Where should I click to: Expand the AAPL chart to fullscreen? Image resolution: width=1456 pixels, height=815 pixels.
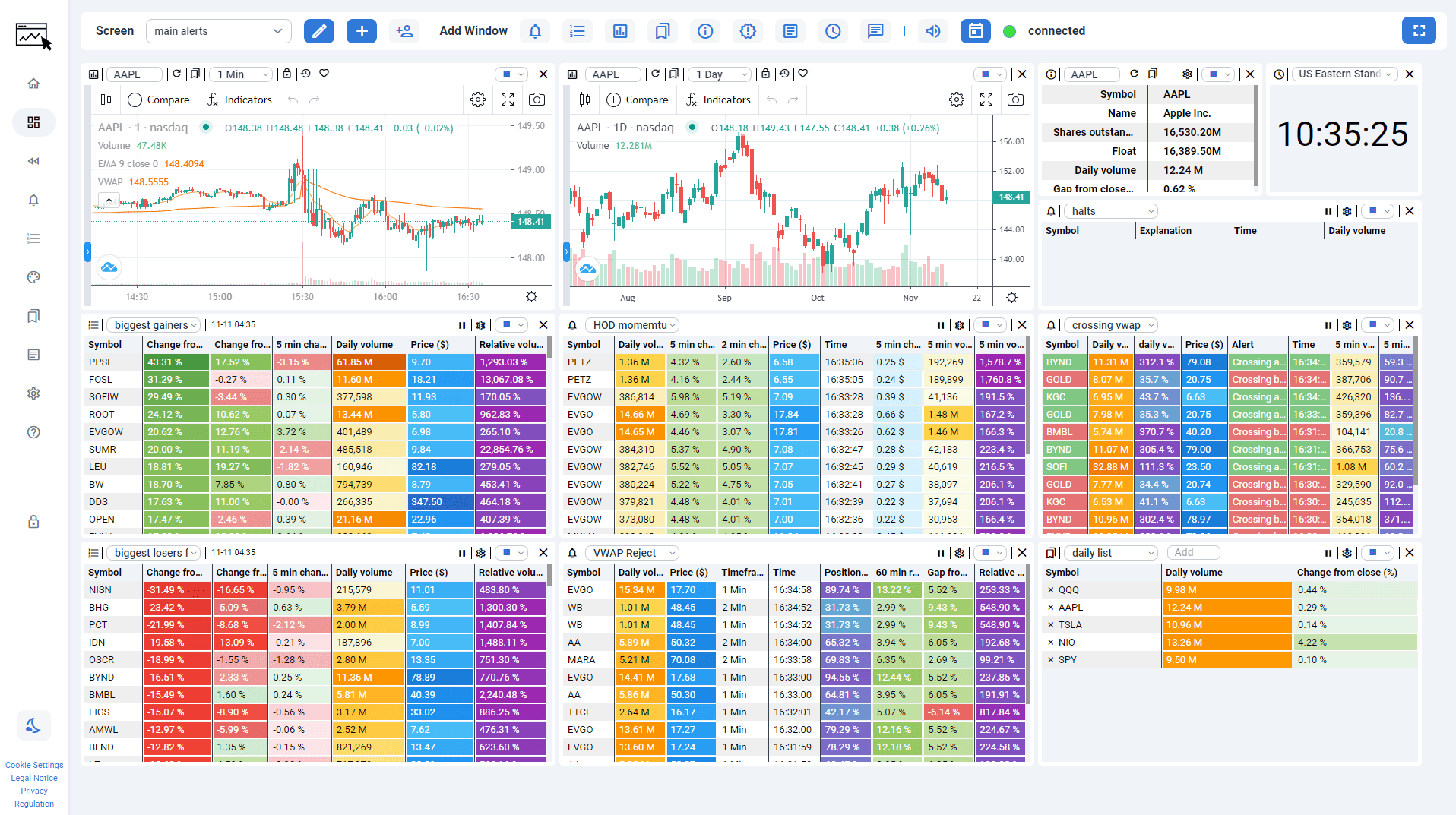pyautogui.click(x=507, y=99)
